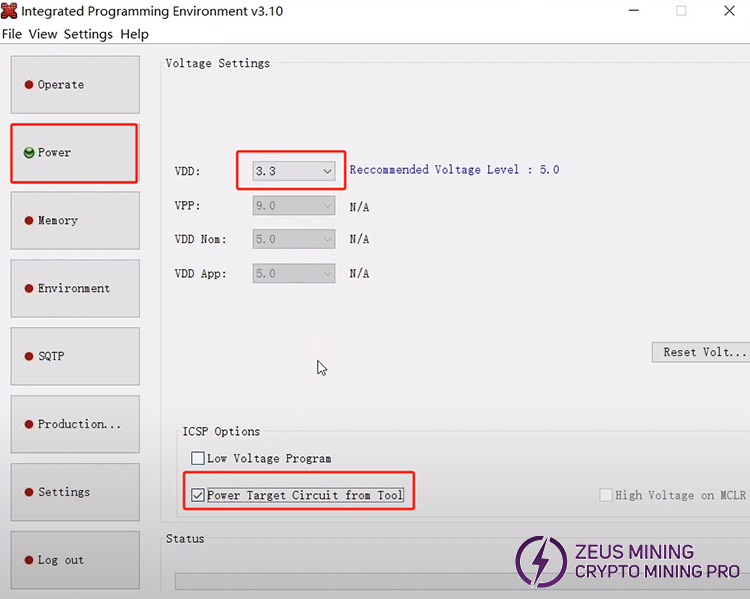750x599 pixels.
Task: Click the Voltage Settings group label
Action: [x=218, y=64]
